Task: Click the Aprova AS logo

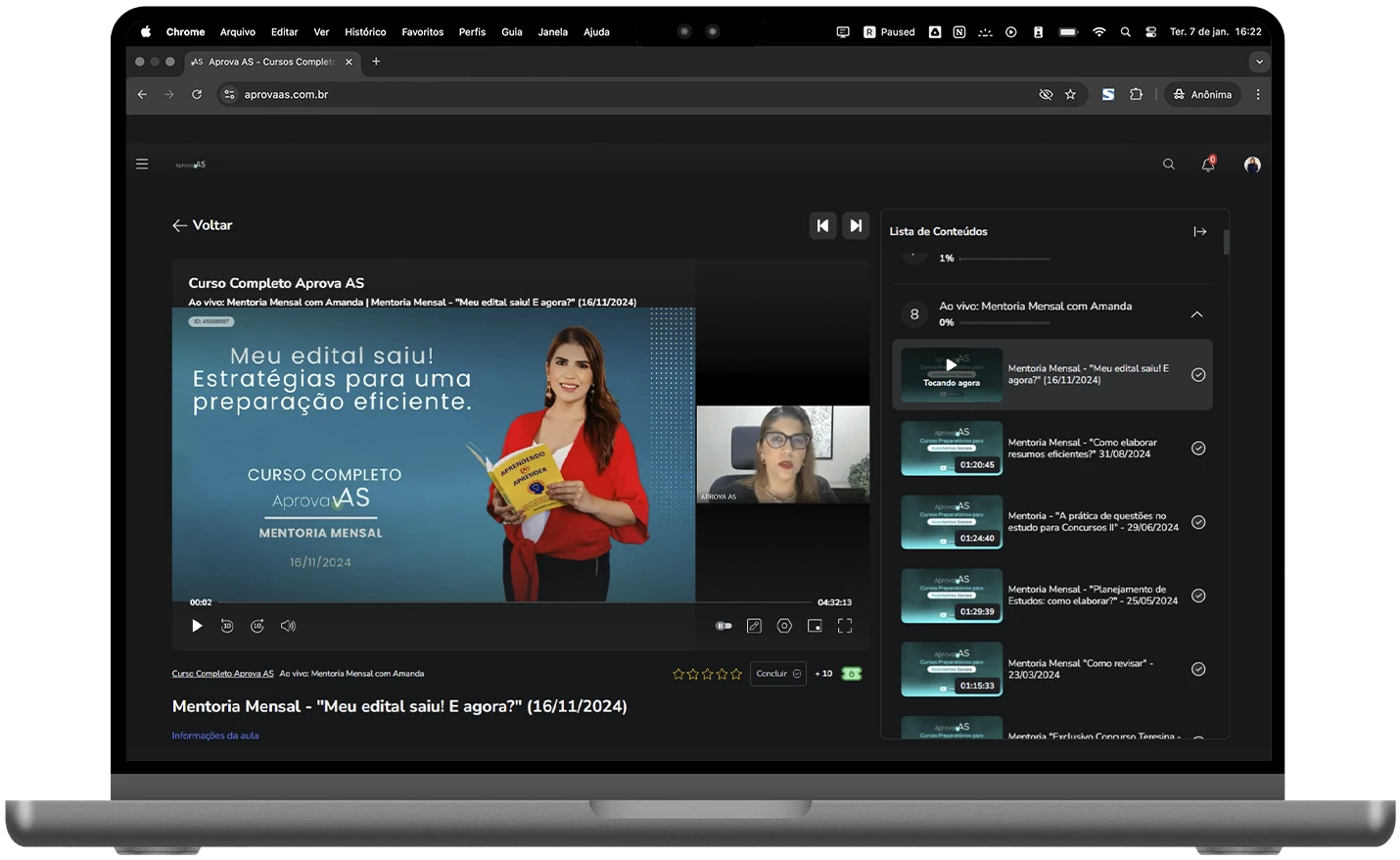Action: (x=191, y=165)
